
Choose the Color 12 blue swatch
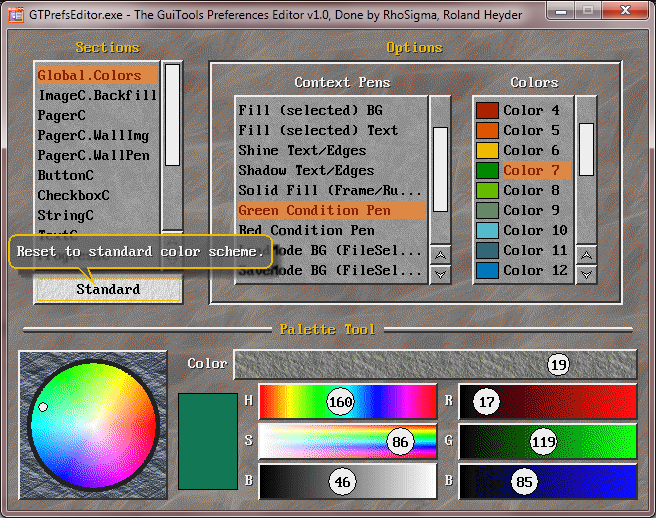pos(487,270)
